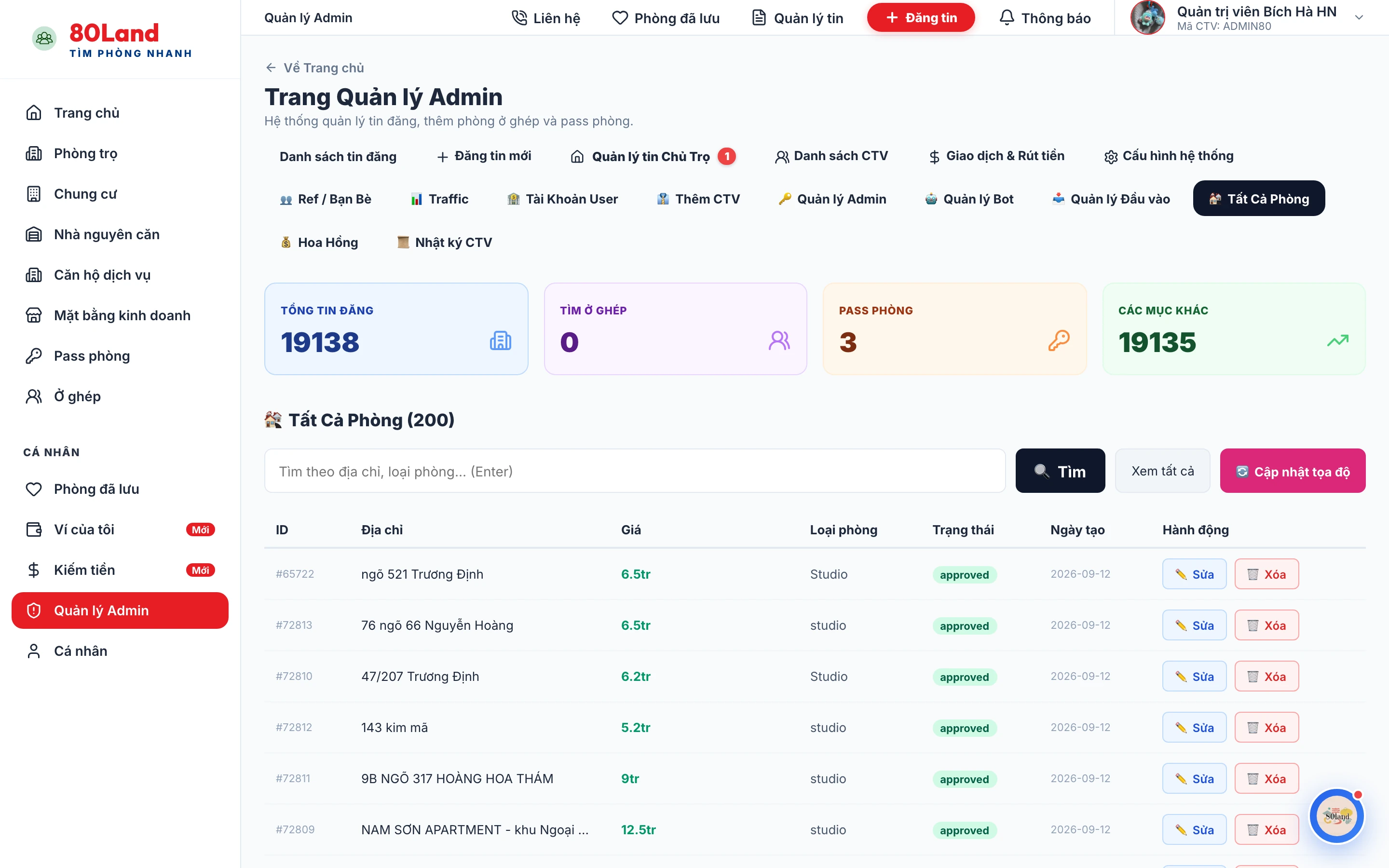Screen dimensions: 1389x868
Task: Open Giao dịch & Rút tiền tab
Action: tap(996, 156)
